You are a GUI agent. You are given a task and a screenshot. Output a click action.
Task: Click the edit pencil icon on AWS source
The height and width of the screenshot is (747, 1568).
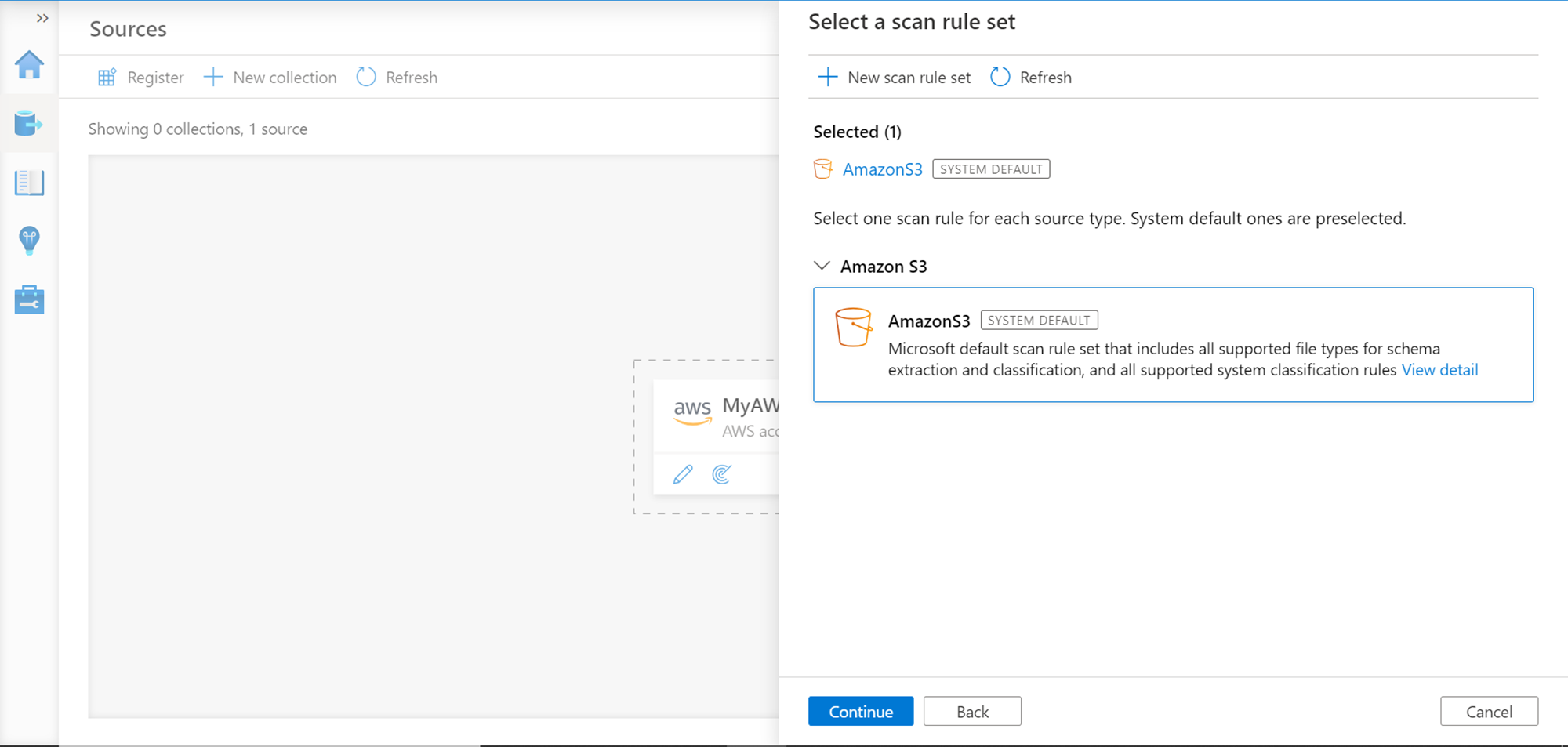[x=683, y=474]
